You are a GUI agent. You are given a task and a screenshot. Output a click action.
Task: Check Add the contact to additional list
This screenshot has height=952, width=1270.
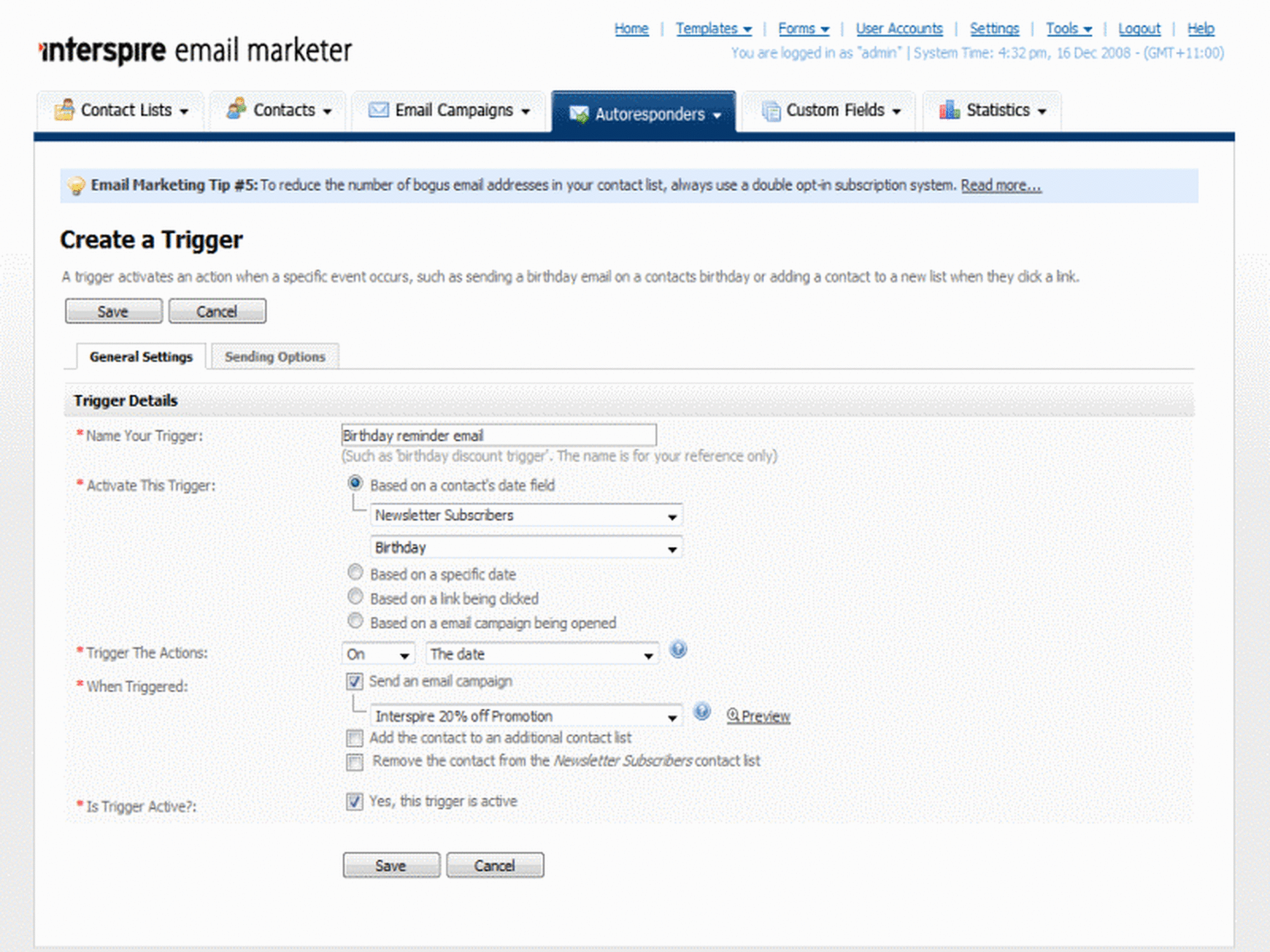click(x=354, y=738)
